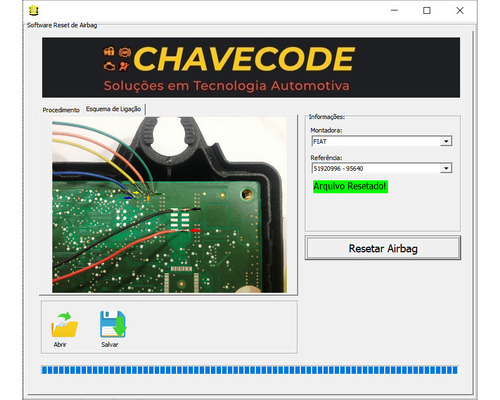The image size is (500, 400).
Task: Click the Resetar Airbag button
Action: 383,248
